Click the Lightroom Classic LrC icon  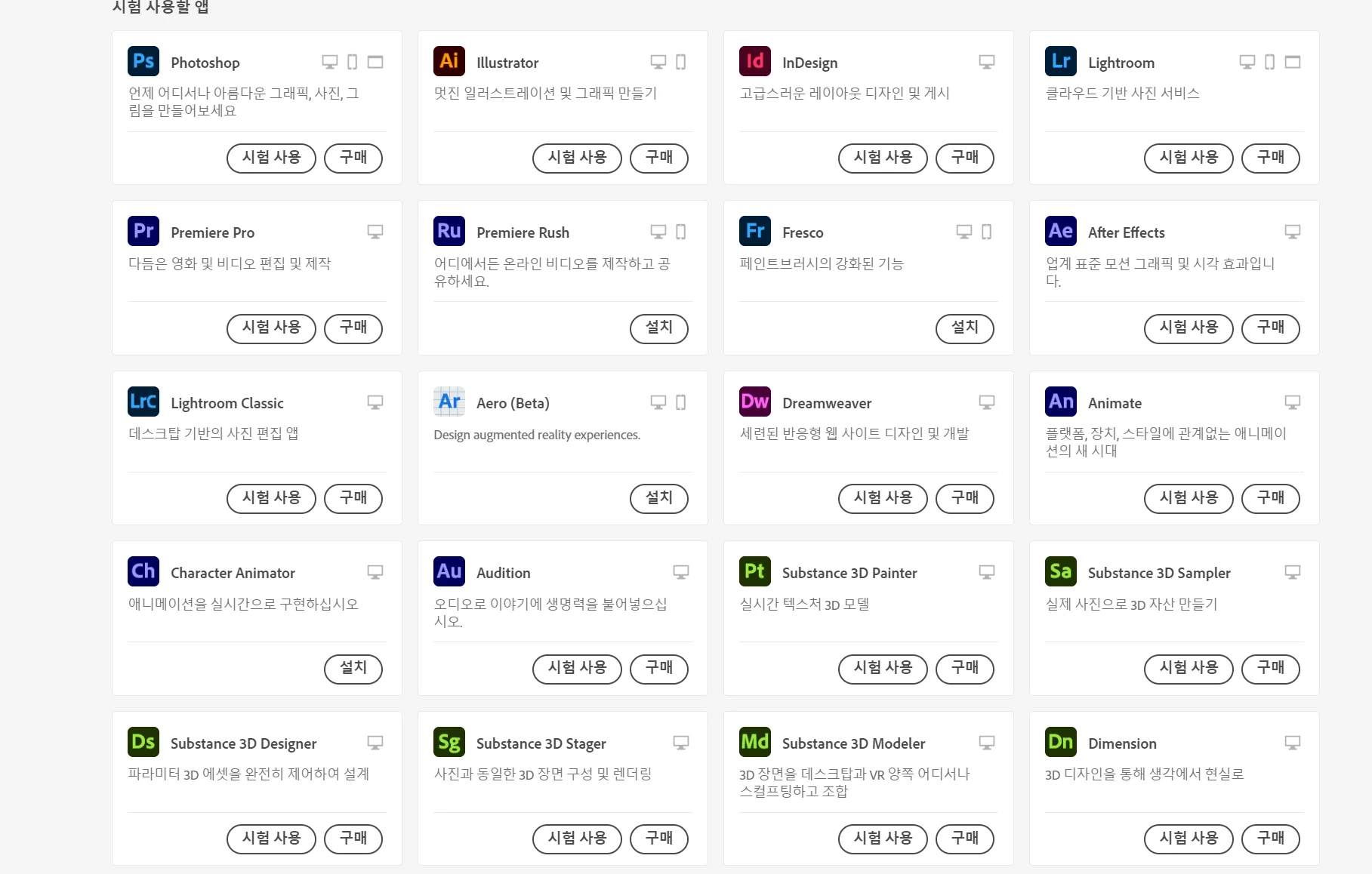point(143,402)
